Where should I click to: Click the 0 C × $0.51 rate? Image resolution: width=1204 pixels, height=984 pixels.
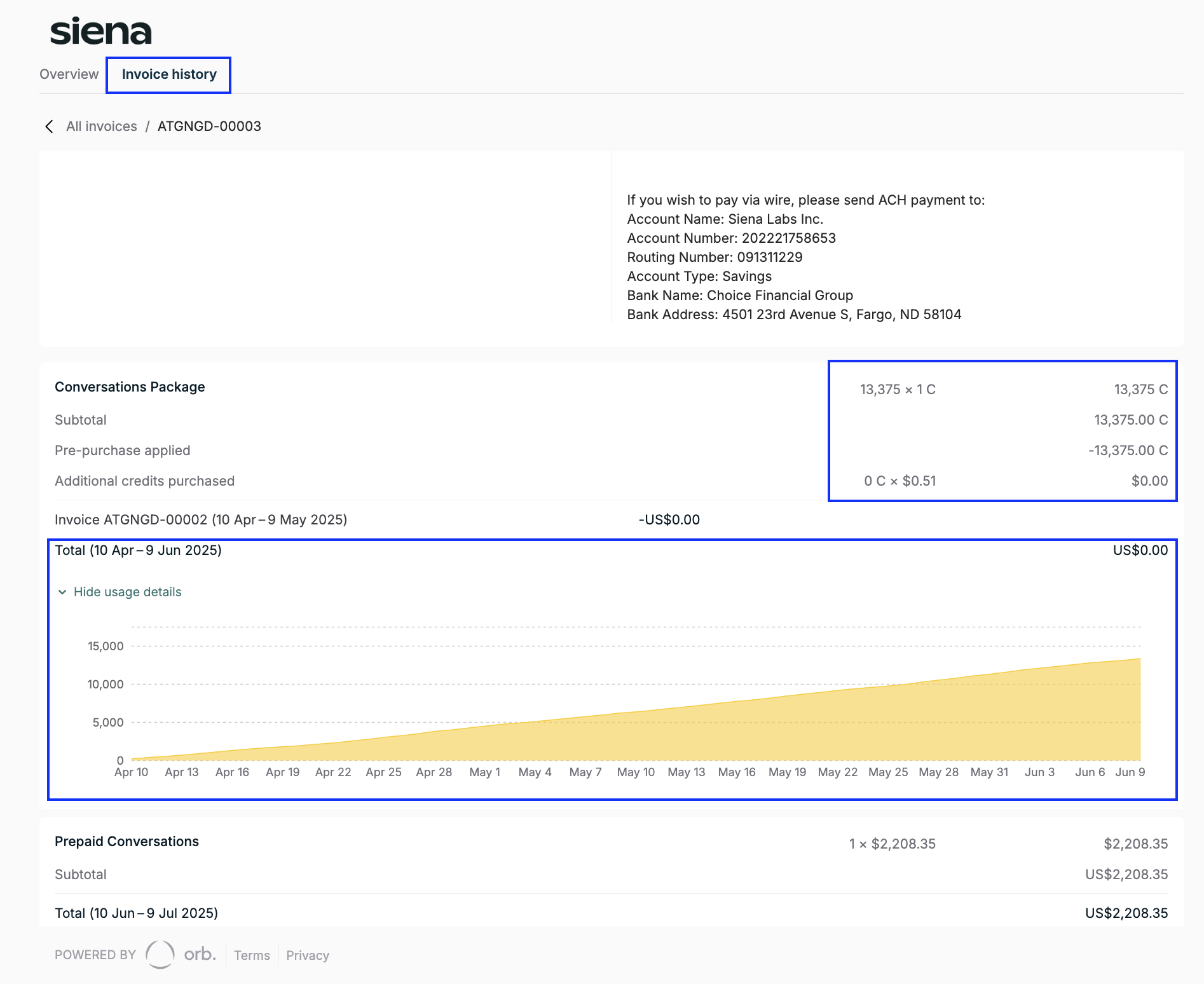click(900, 481)
